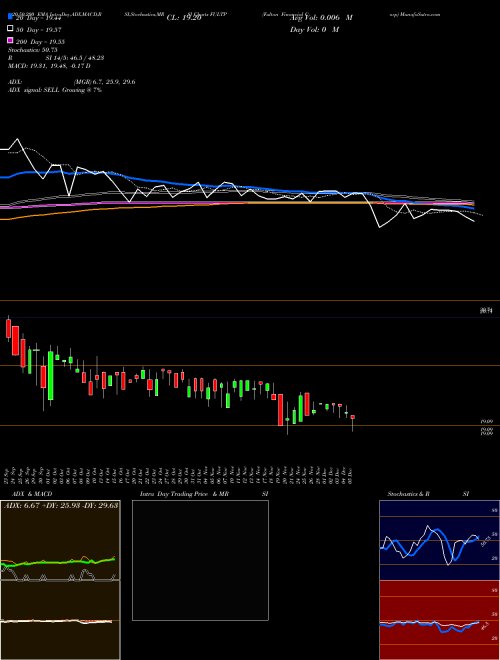Click the 'MACD: 19.31, 19.48, -0.17 D' readout
This screenshot has height=660, width=500.
click(x=49, y=66)
